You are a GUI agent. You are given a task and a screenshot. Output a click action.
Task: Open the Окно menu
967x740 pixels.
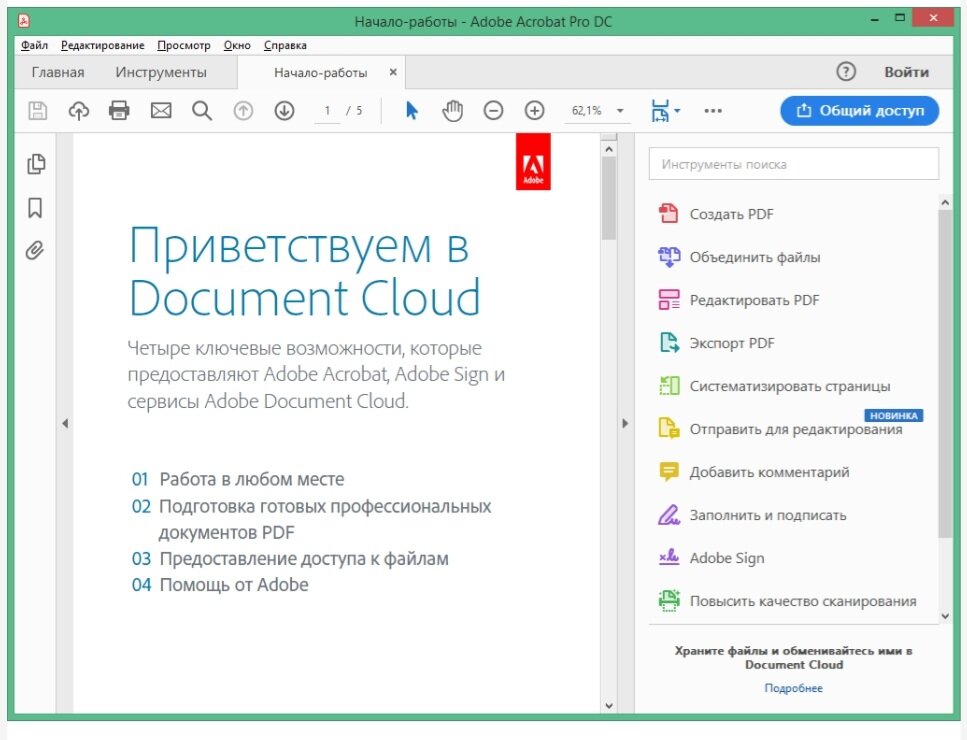tap(237, 45)
